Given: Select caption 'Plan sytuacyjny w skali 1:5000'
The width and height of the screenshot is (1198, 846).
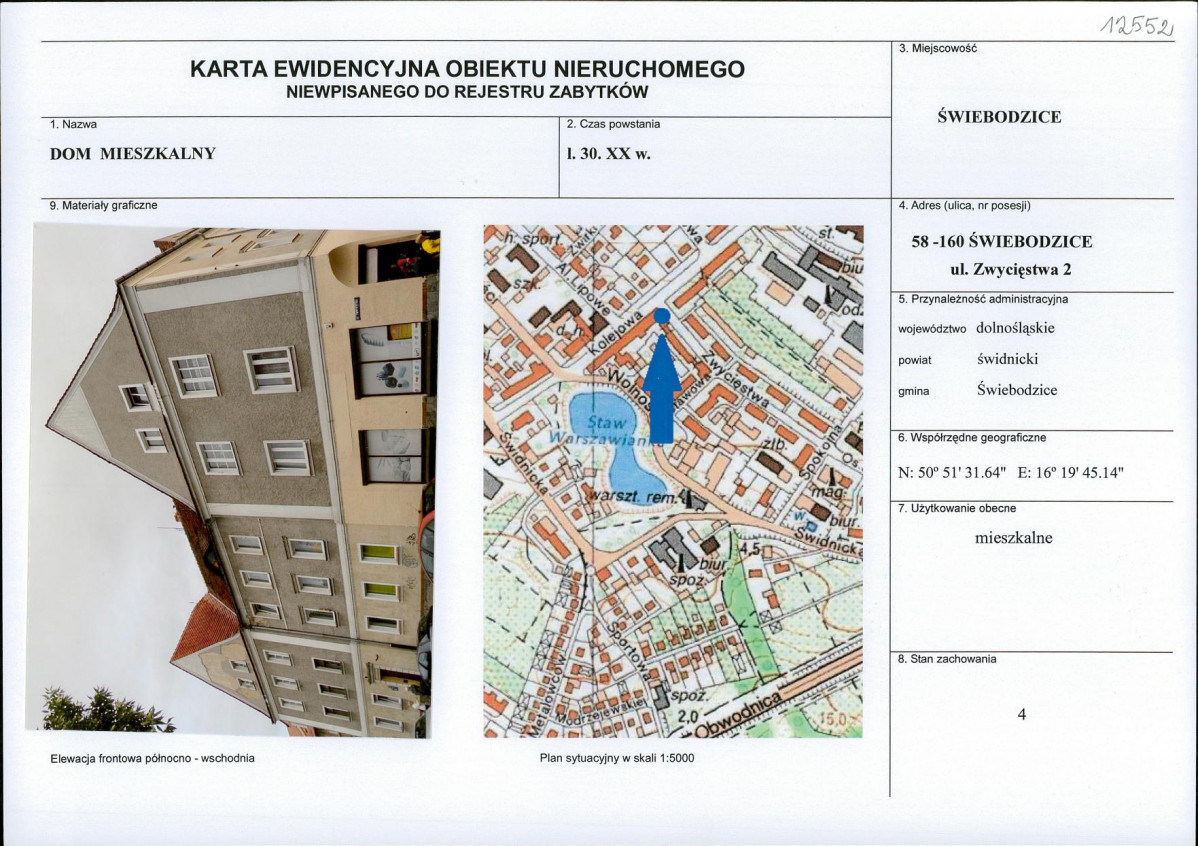Looking at the screenshot, I should click(617, 758).
